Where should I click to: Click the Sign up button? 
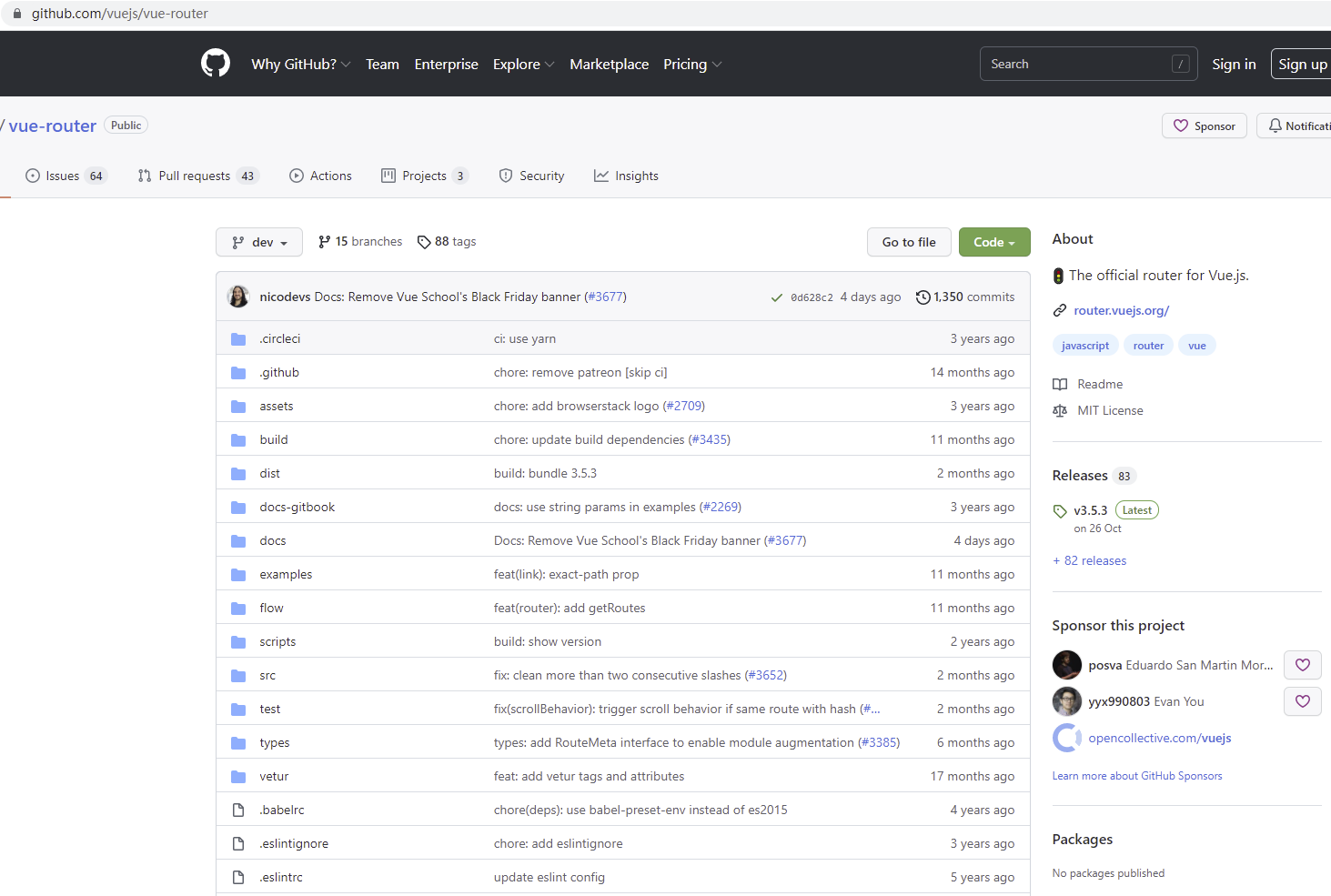point(1301,64)
